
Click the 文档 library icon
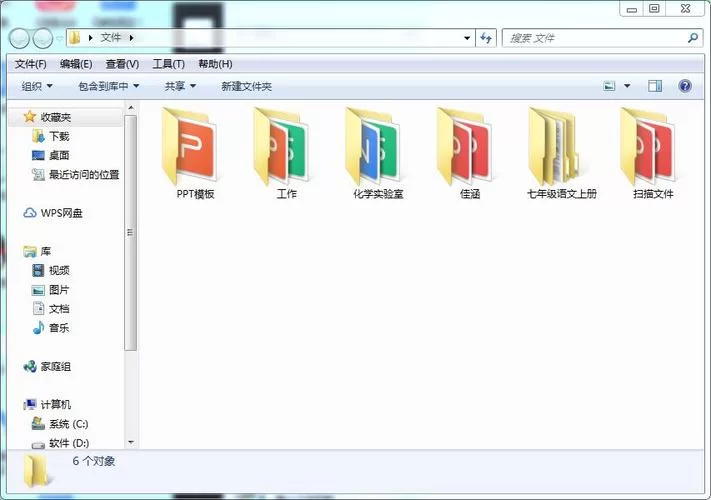coord(39,309)
